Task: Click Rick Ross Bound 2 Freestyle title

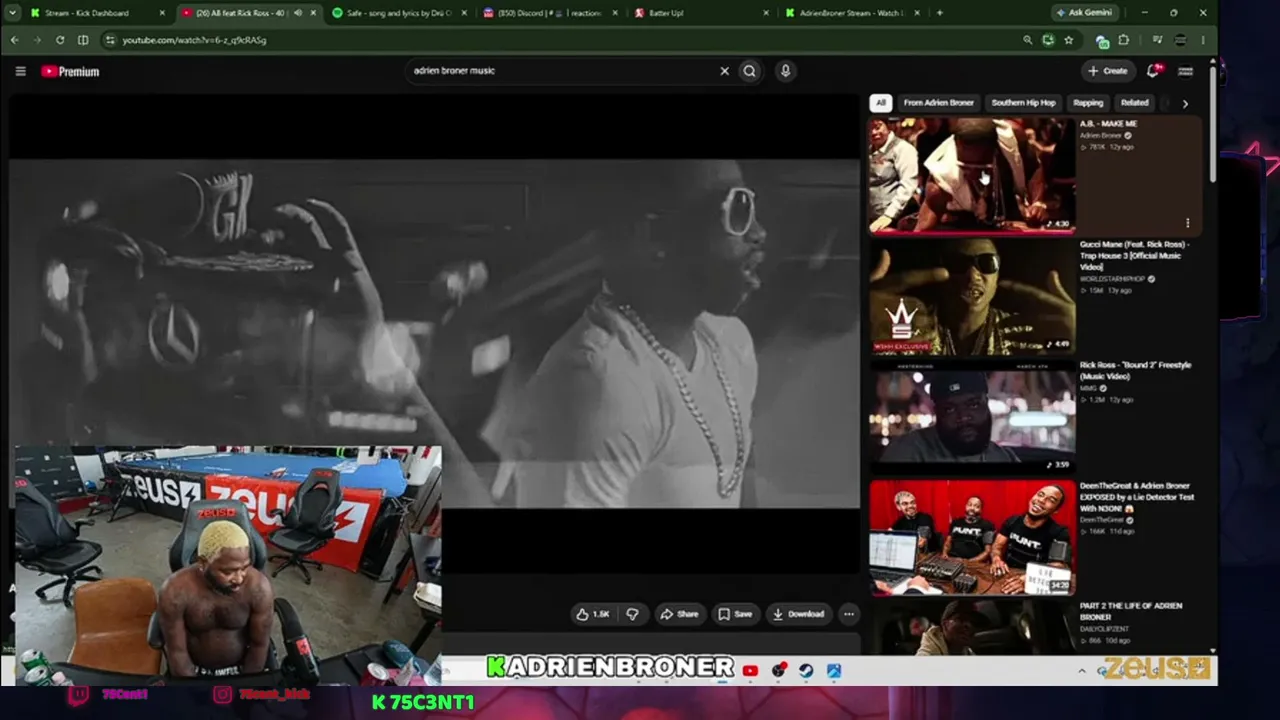Action: click(1135, 370)
